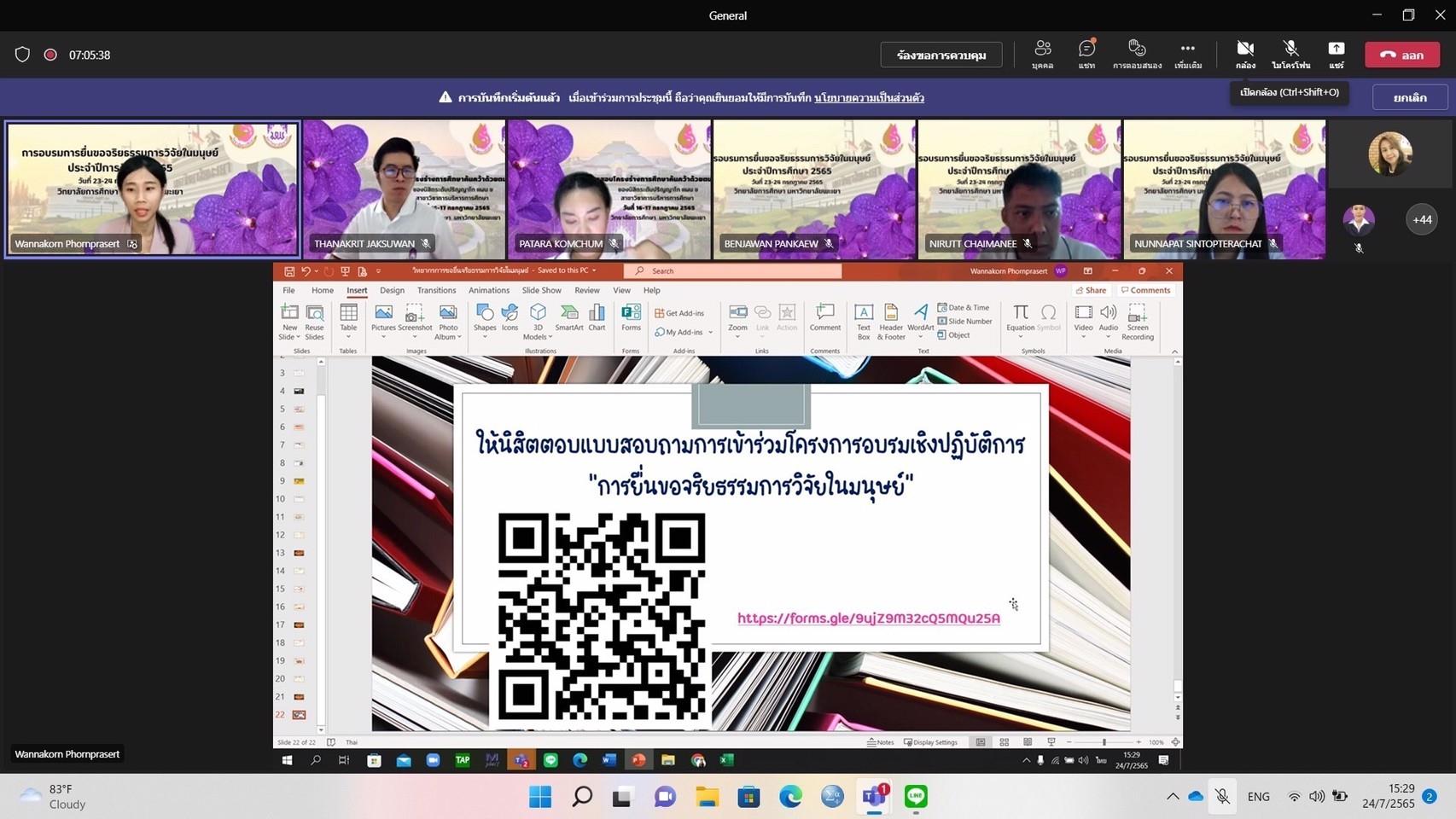The width and height of the screenshot is (1456, 819).
Task: Expand the My Add-ins dropdown
Action: coord(710,332)
